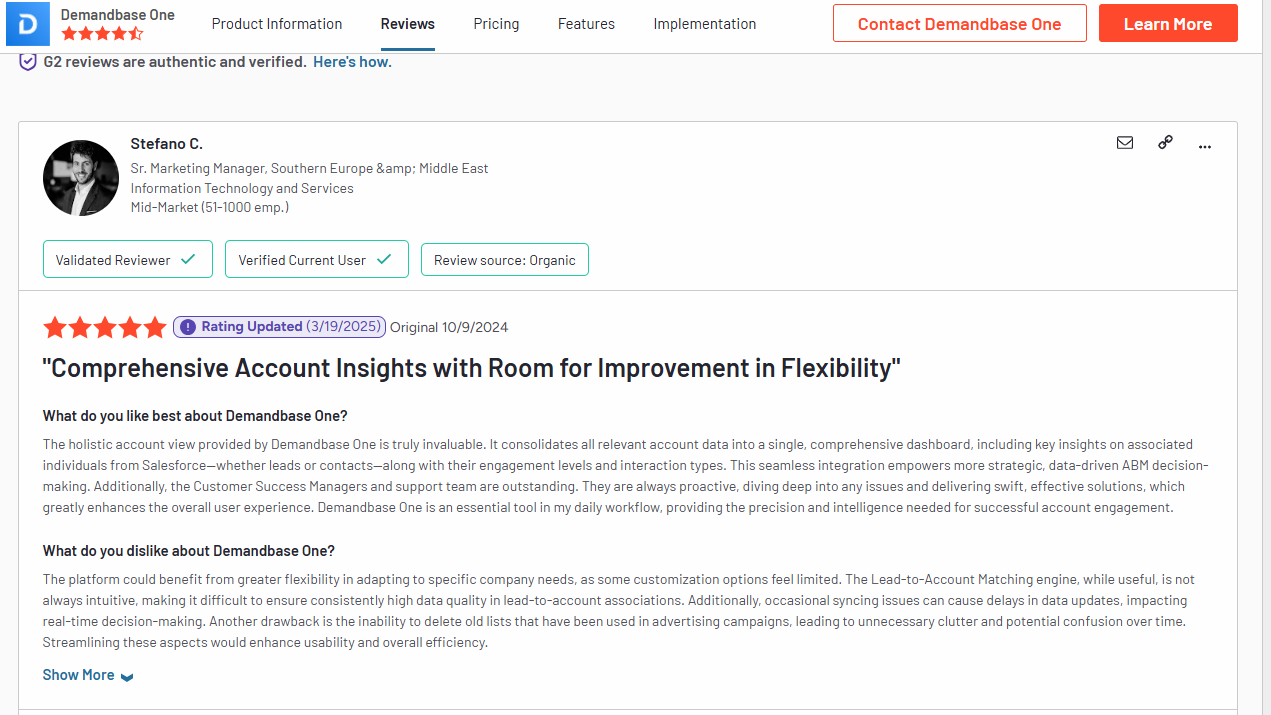Click the Rating Updated (3/19/2025) badge

tap(279, 327)
